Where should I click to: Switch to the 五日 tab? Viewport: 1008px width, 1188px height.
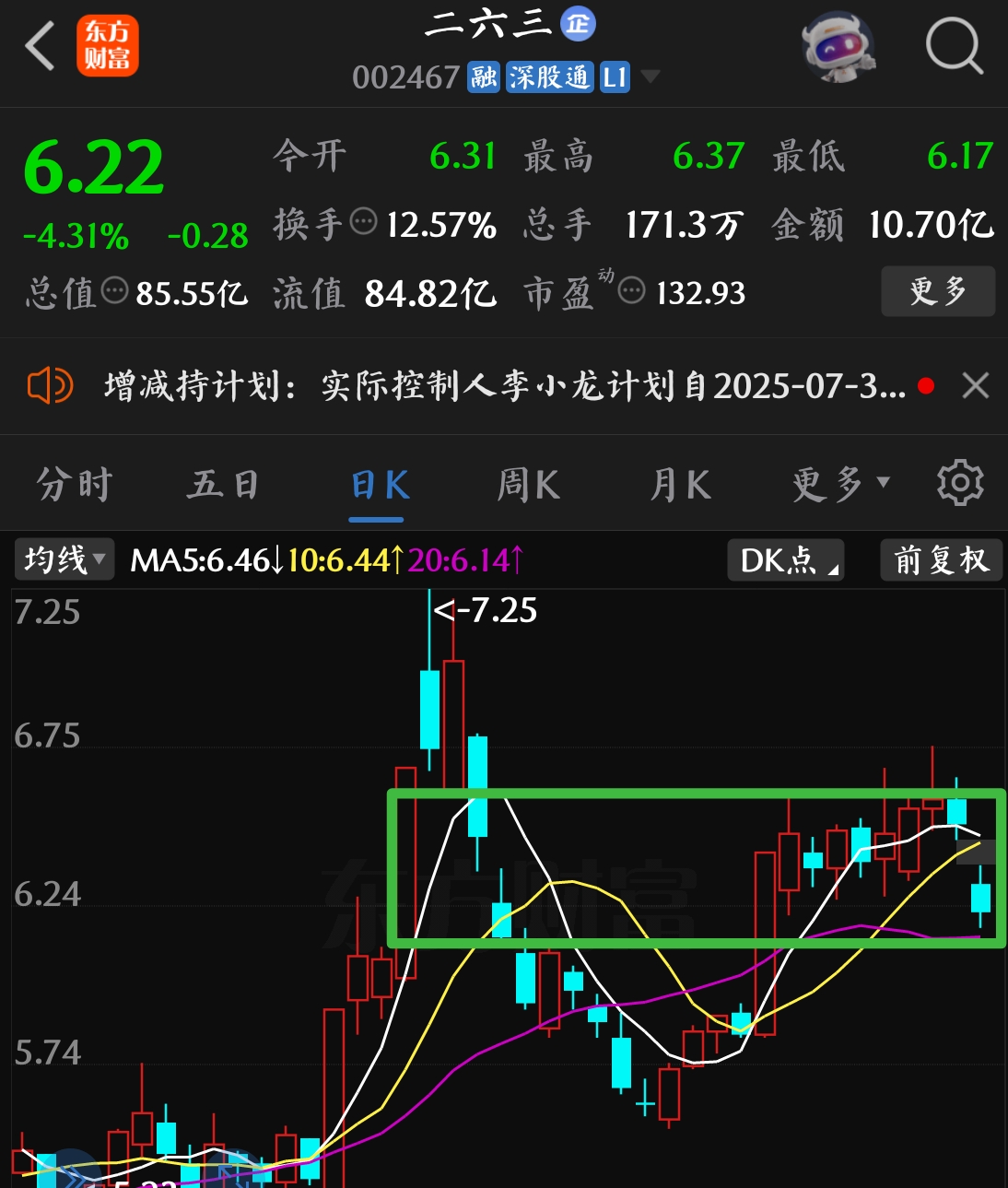point(224,484)
